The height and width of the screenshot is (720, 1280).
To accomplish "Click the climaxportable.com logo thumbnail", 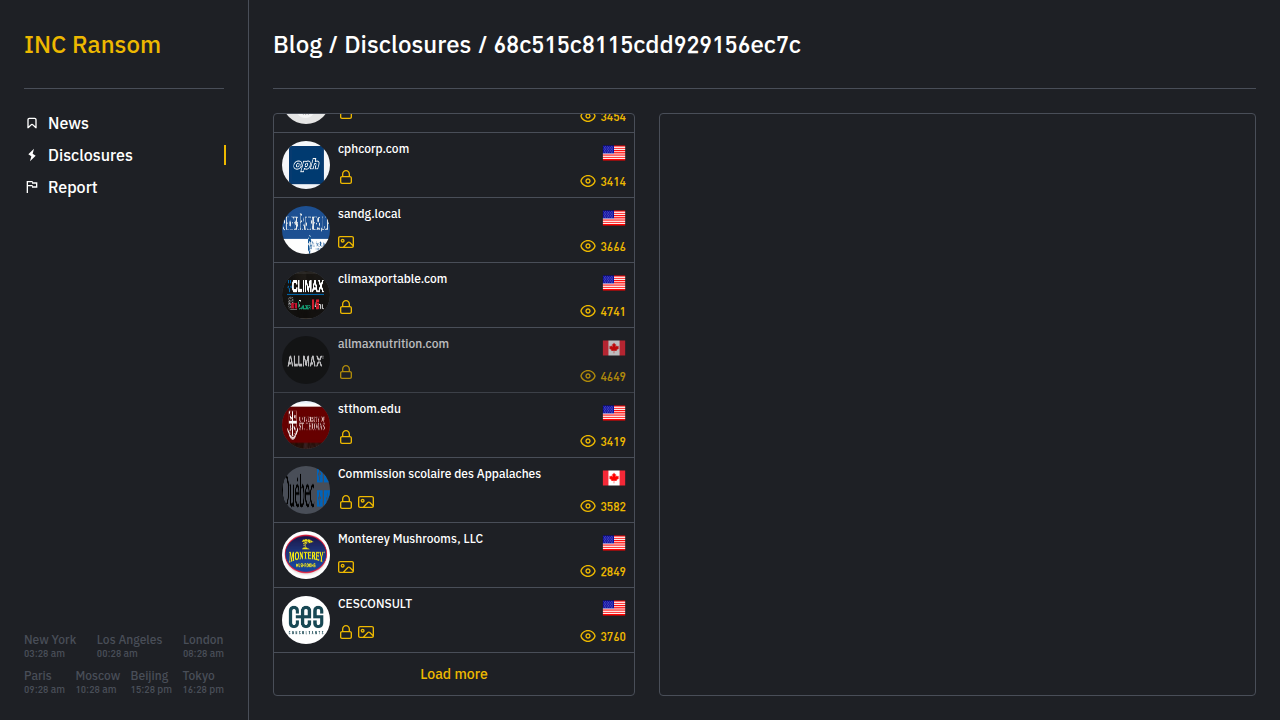I will tap(306, 295).
